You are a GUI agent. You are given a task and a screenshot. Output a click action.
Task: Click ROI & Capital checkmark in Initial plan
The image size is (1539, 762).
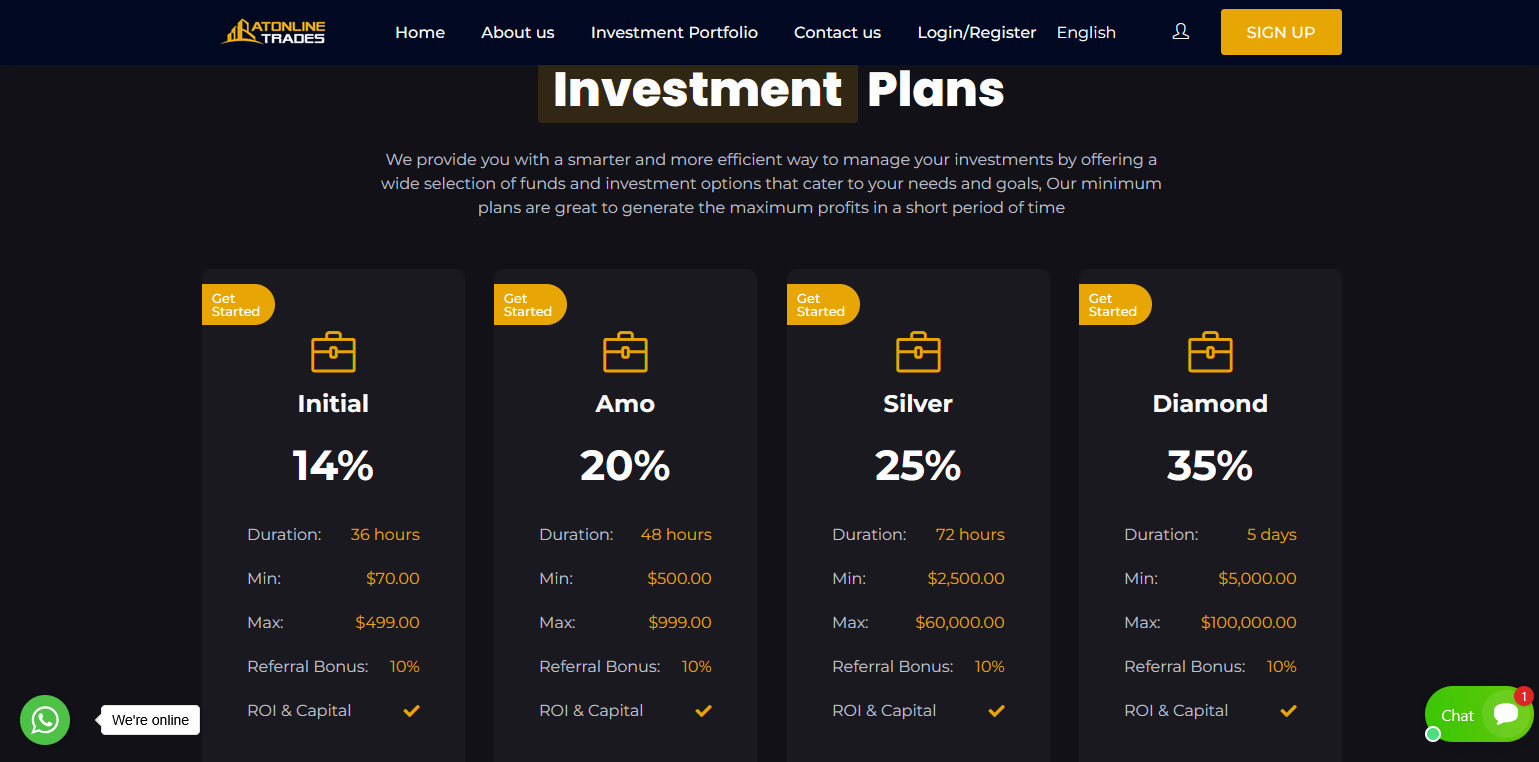(411, 711)
